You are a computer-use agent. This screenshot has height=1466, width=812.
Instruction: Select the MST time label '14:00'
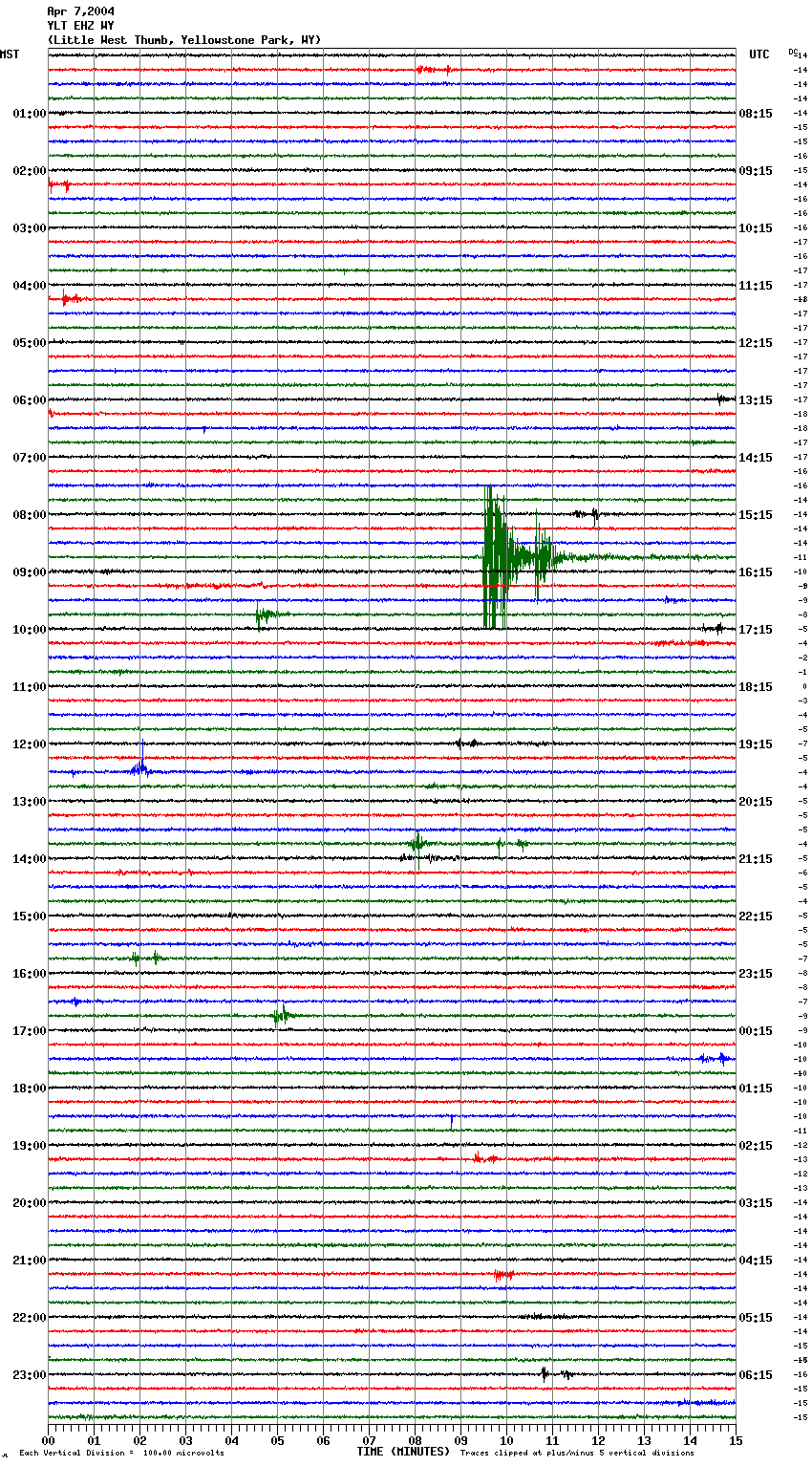(x=30, y=859)
